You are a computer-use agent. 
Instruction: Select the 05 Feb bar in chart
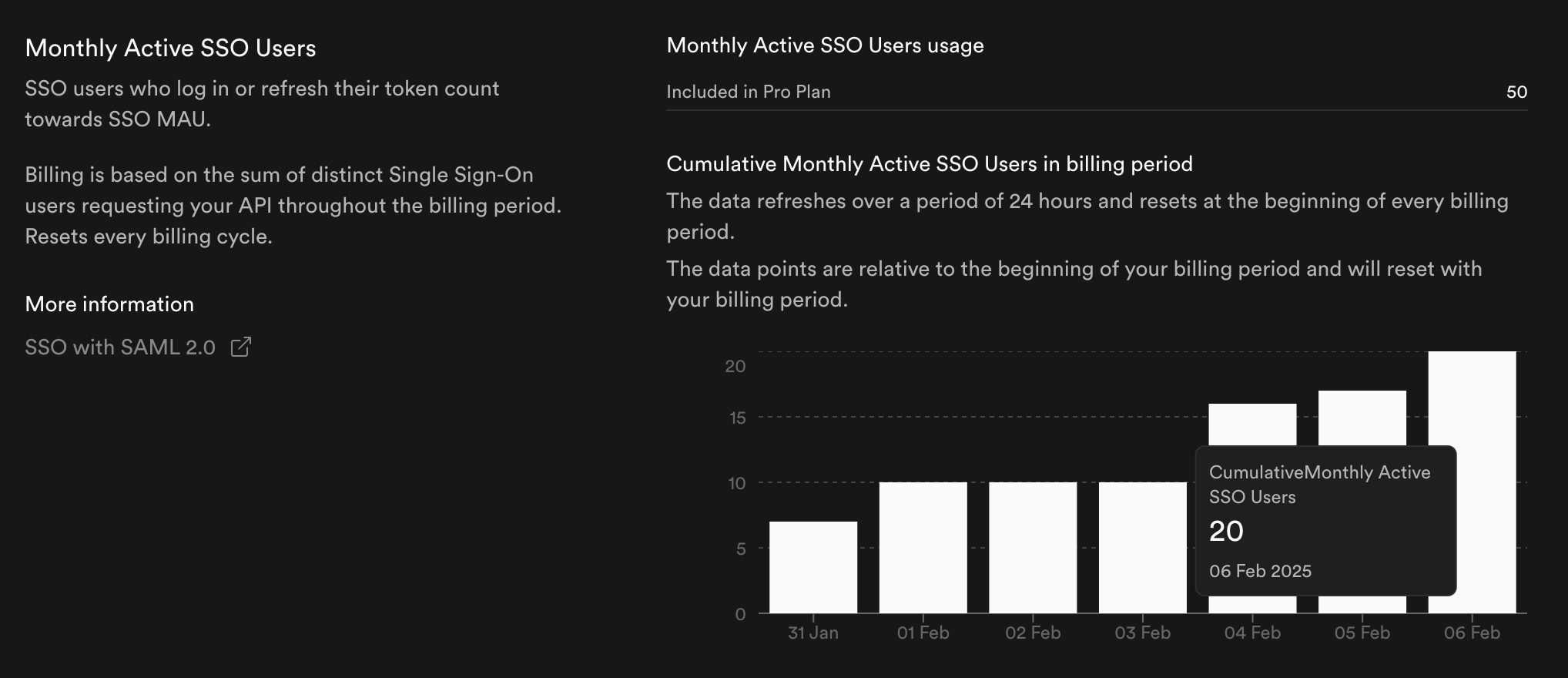pos(1362,418)
